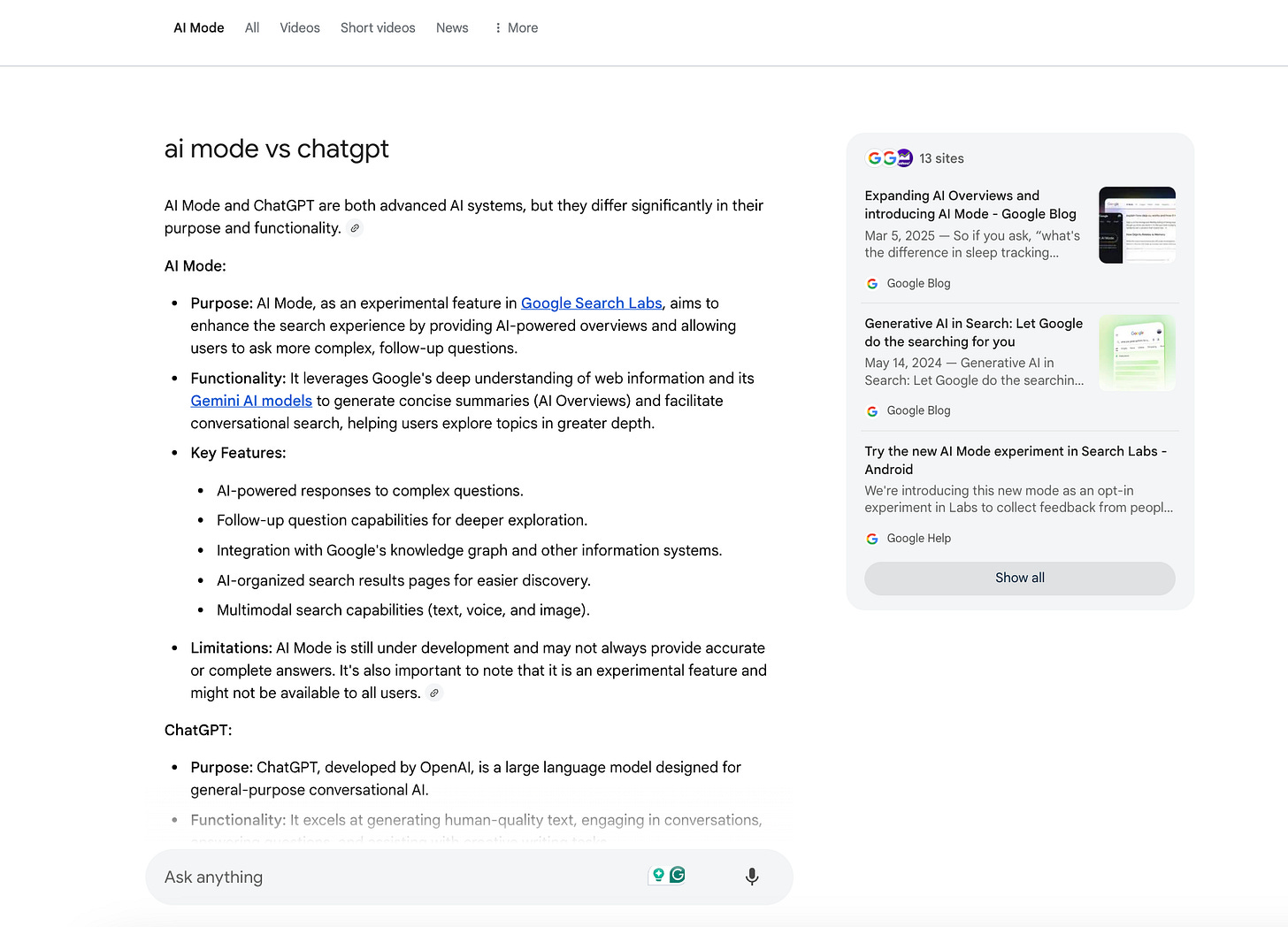Click the May 14, 2024 snippet text
The image size is (1288, 927).
[x=974, y=372]
